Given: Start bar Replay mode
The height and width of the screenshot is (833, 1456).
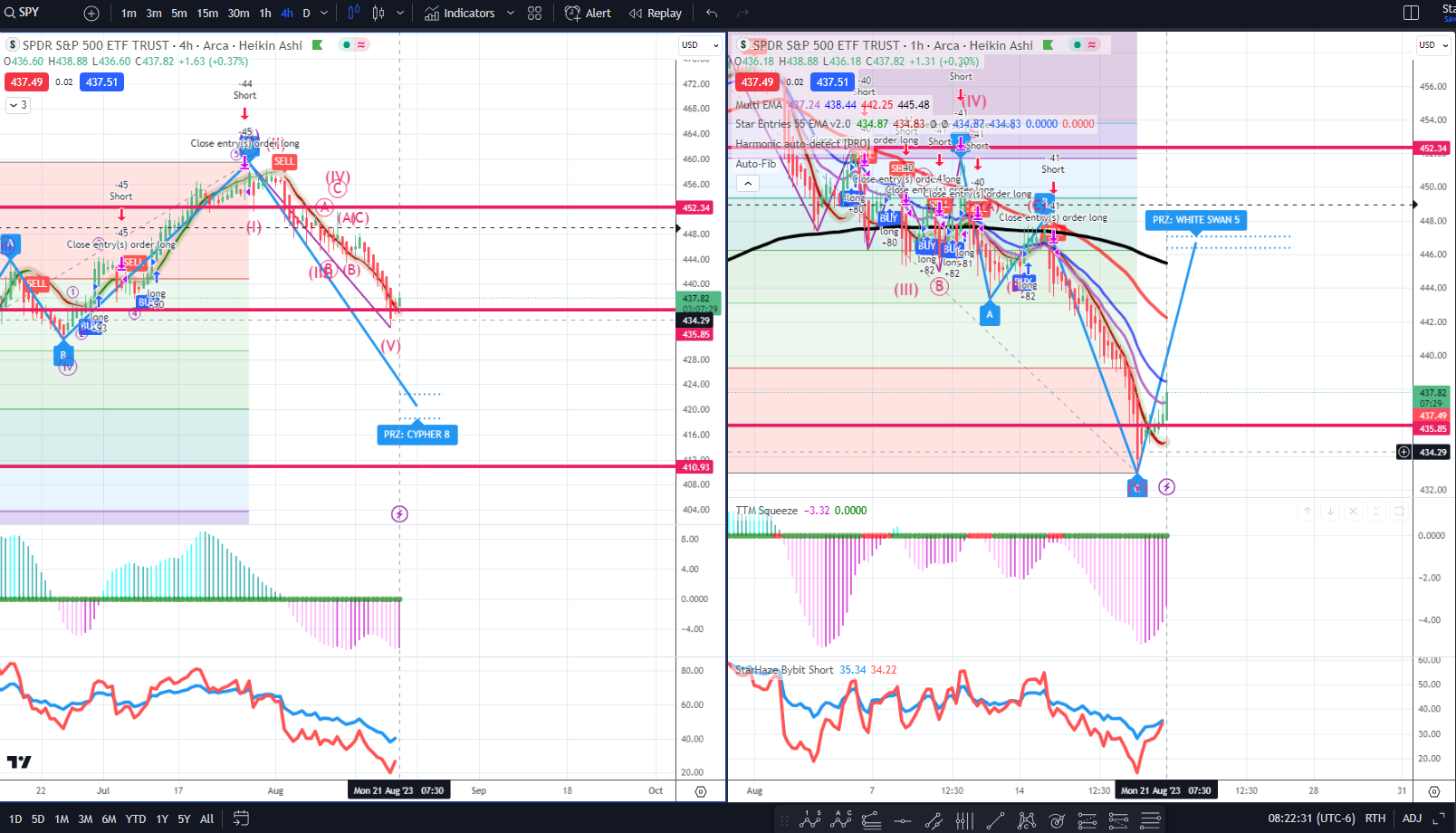Looking at the screenshot, I should pyautogui.click(x=656, y=14).
